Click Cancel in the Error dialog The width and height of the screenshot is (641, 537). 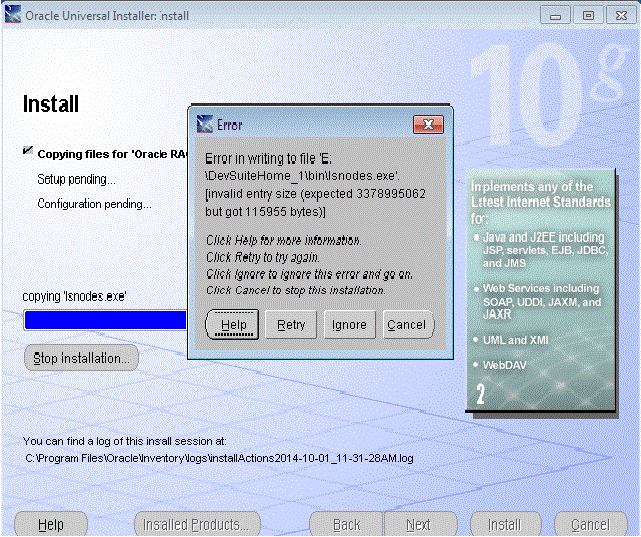(406, 325)
